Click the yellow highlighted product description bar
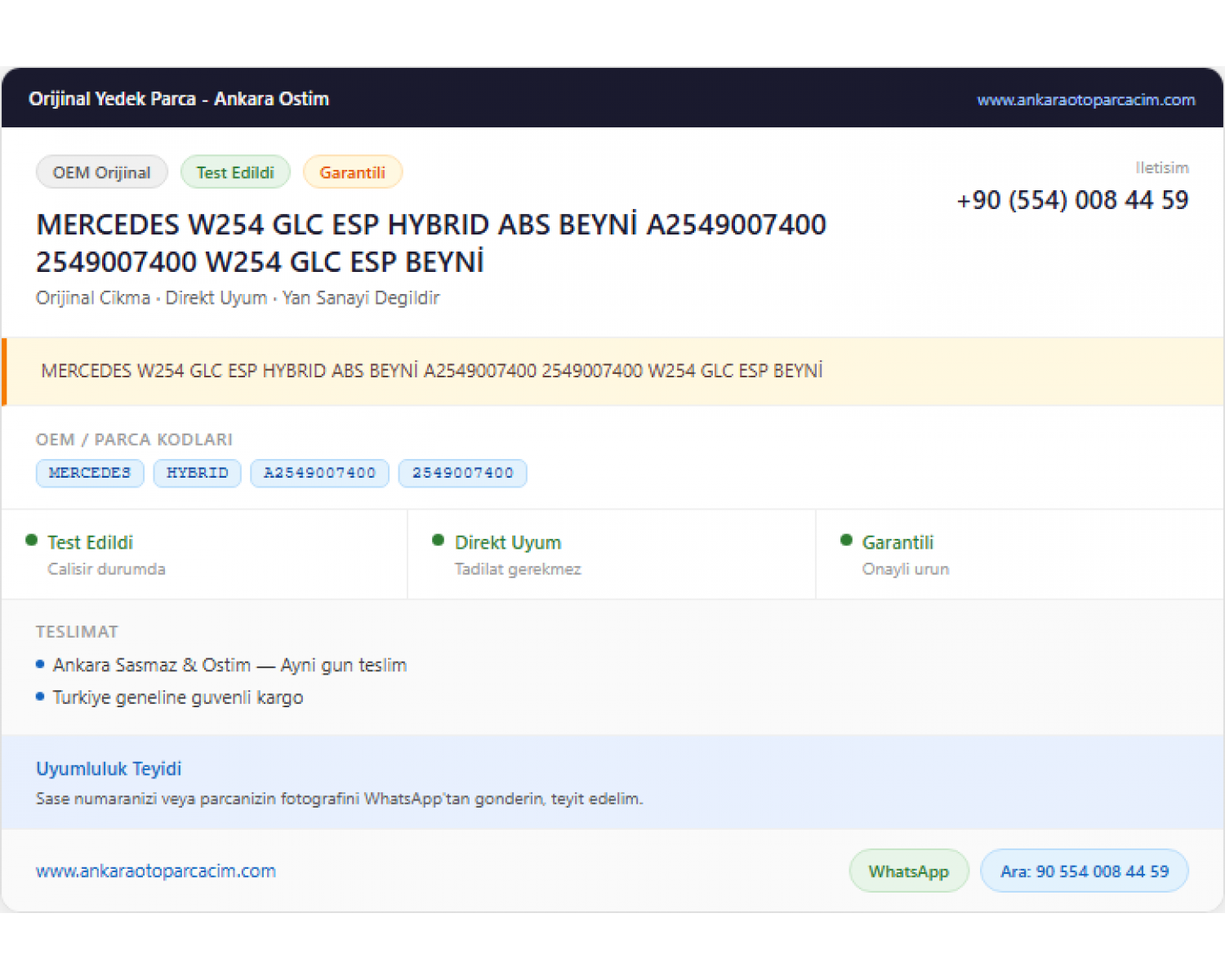Screen dimensions: 1225x980 click(612, 372)
